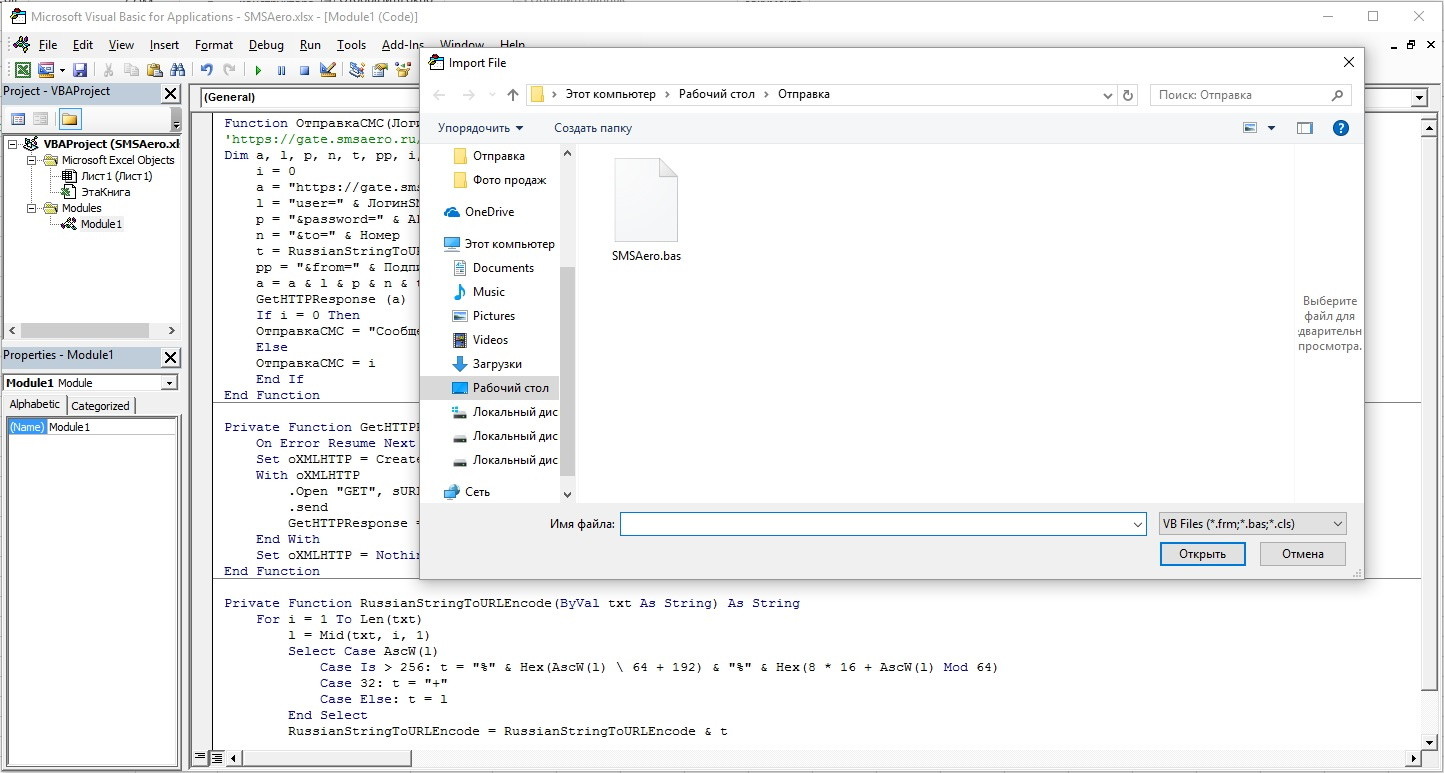The height and width of the screenshot is (773, 1444).
Task: Click View Object icon in Project panel
Action: coord(40,119)
